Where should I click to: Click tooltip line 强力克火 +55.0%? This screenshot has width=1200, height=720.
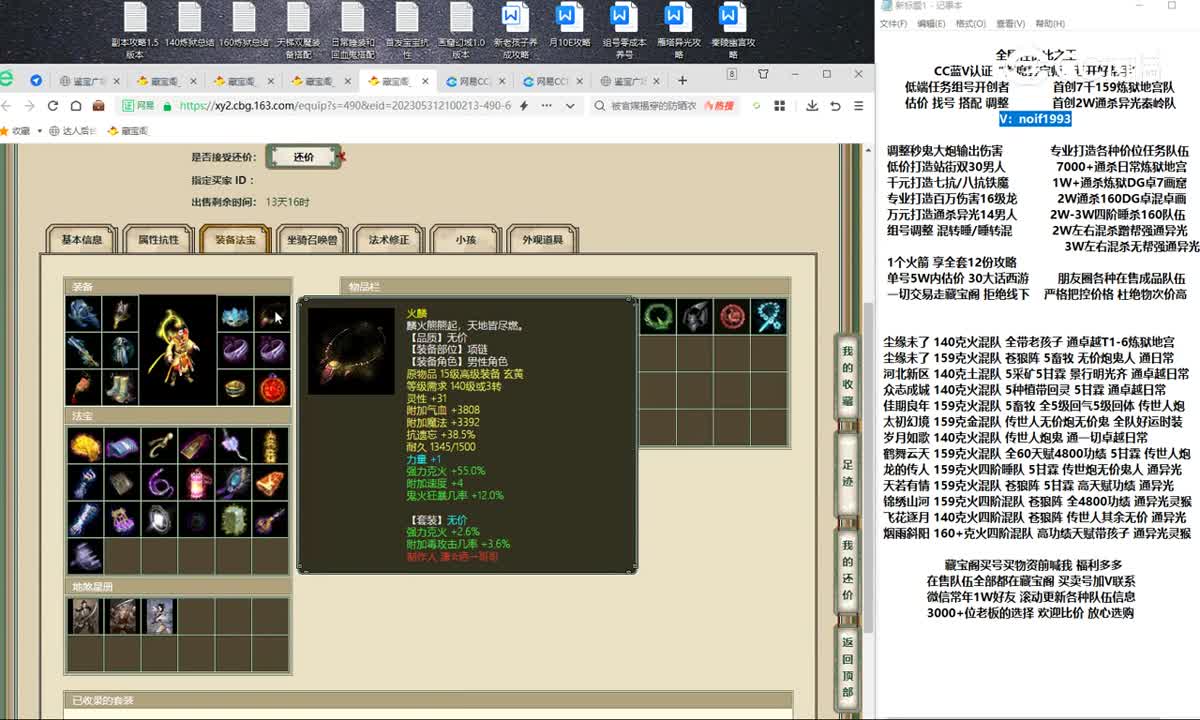click(446, 470)
